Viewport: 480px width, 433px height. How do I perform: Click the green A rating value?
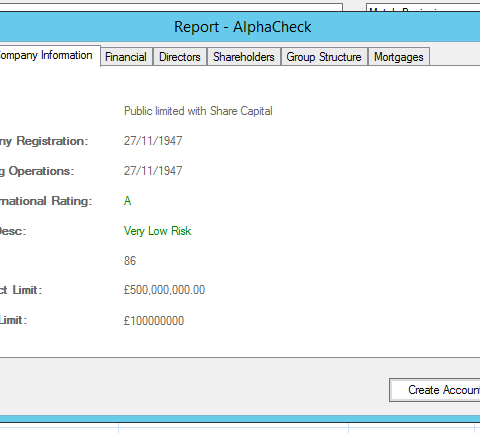[x=127, y=201]
